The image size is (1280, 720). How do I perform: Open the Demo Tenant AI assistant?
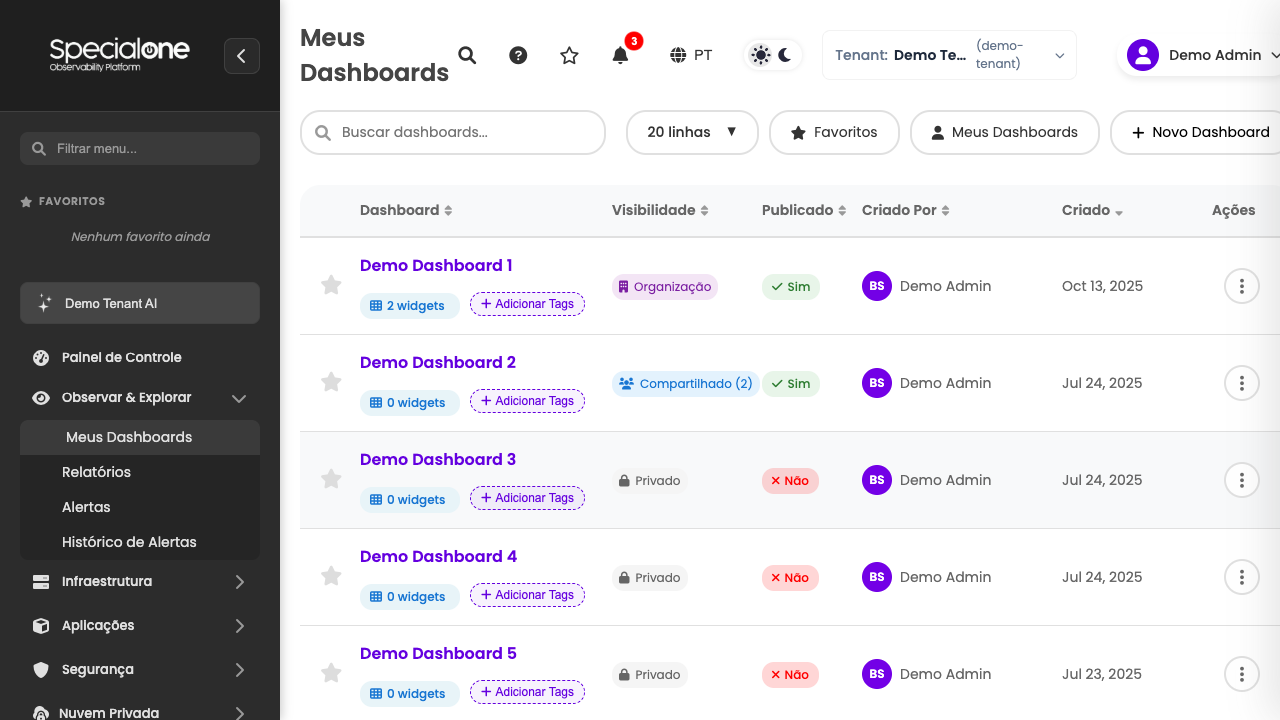pos(140,303)
